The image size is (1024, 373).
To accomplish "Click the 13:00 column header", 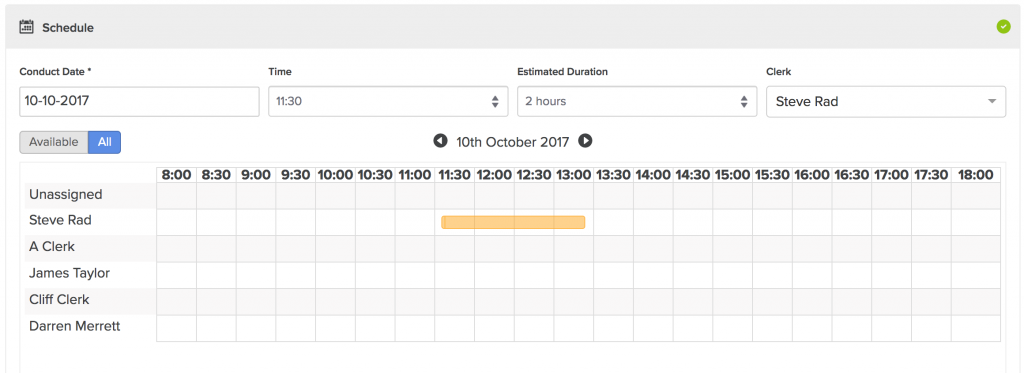I will [574, 175].
